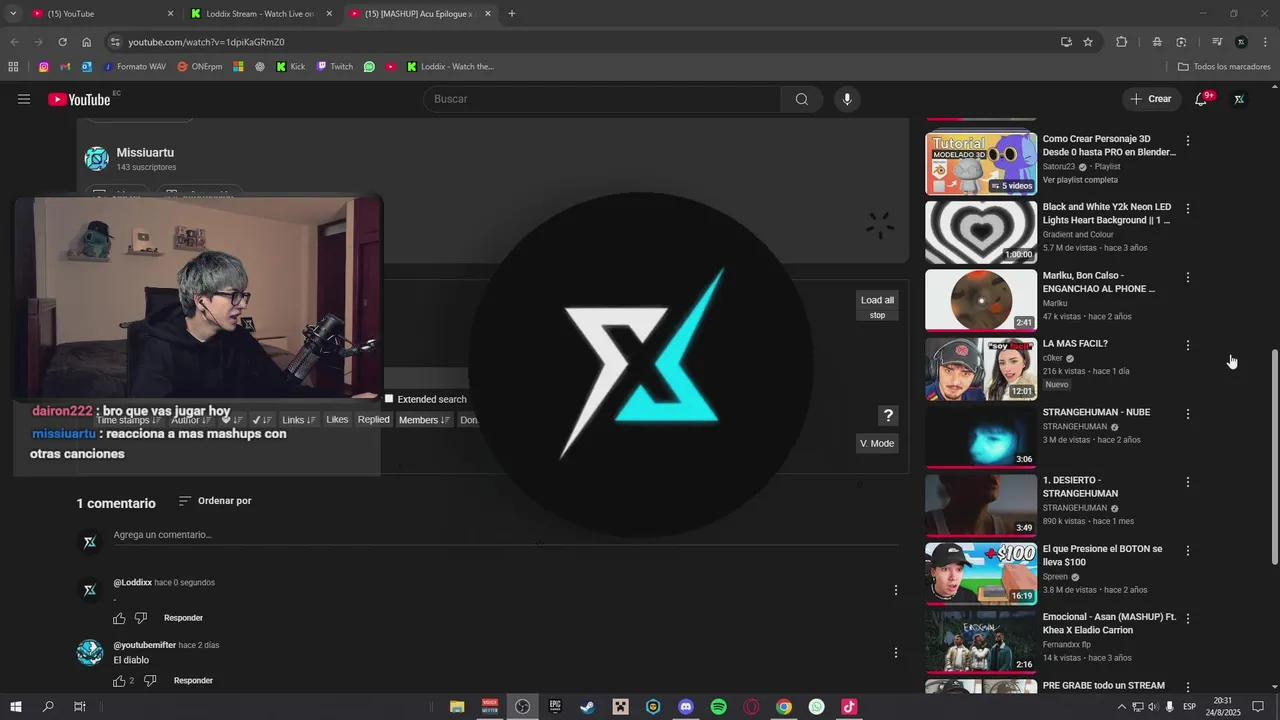Viewport: 1280px width, 720px height.
Task: Open a new Chrome tab
Action: (512, 14)
